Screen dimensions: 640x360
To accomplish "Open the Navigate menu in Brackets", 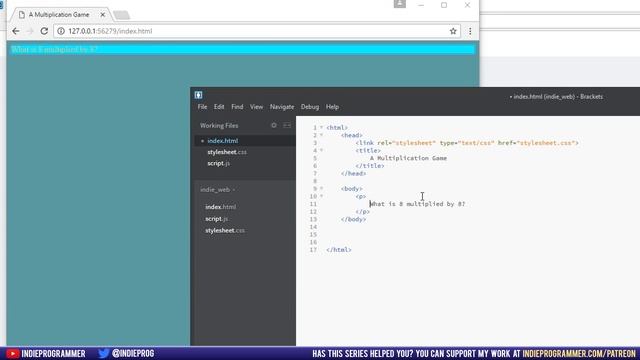I will (282, 107).
